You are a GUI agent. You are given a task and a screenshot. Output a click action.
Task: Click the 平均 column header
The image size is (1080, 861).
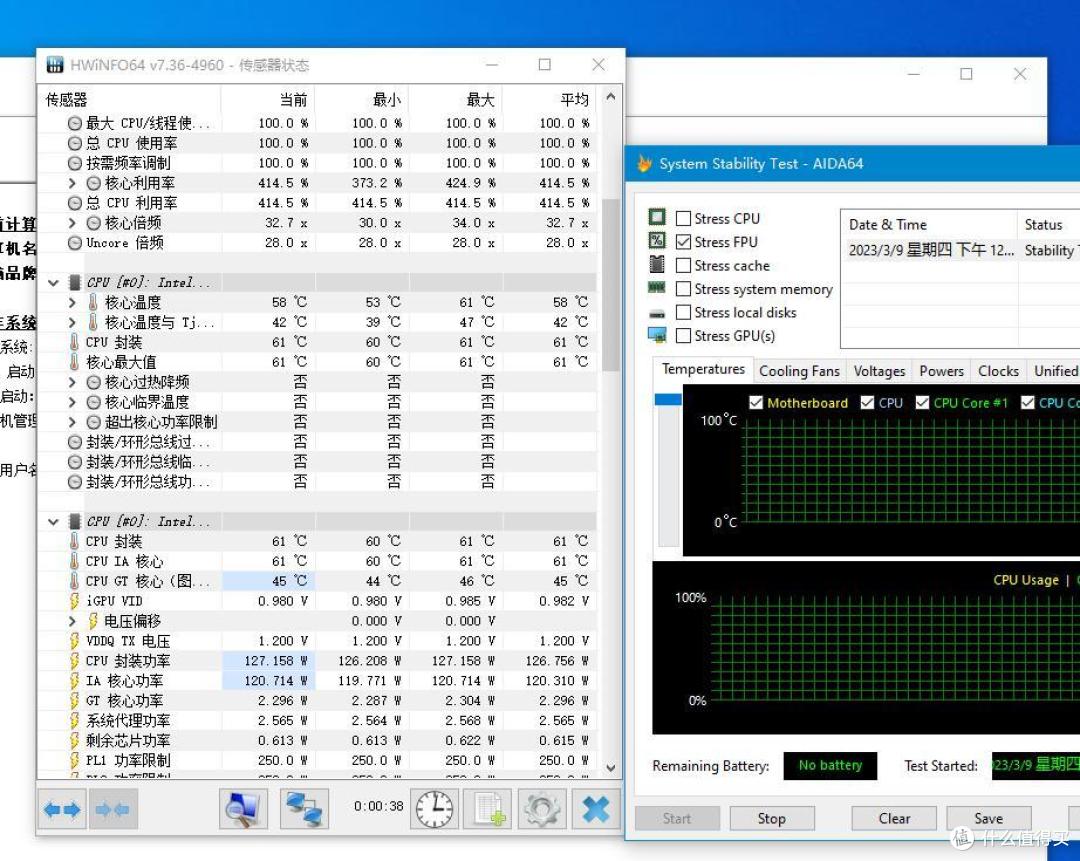click(550, 100)
